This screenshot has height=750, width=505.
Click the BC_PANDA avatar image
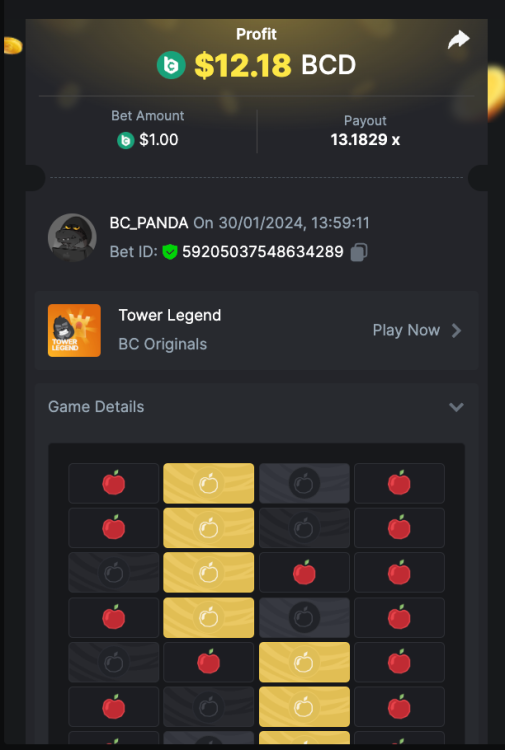72,238
